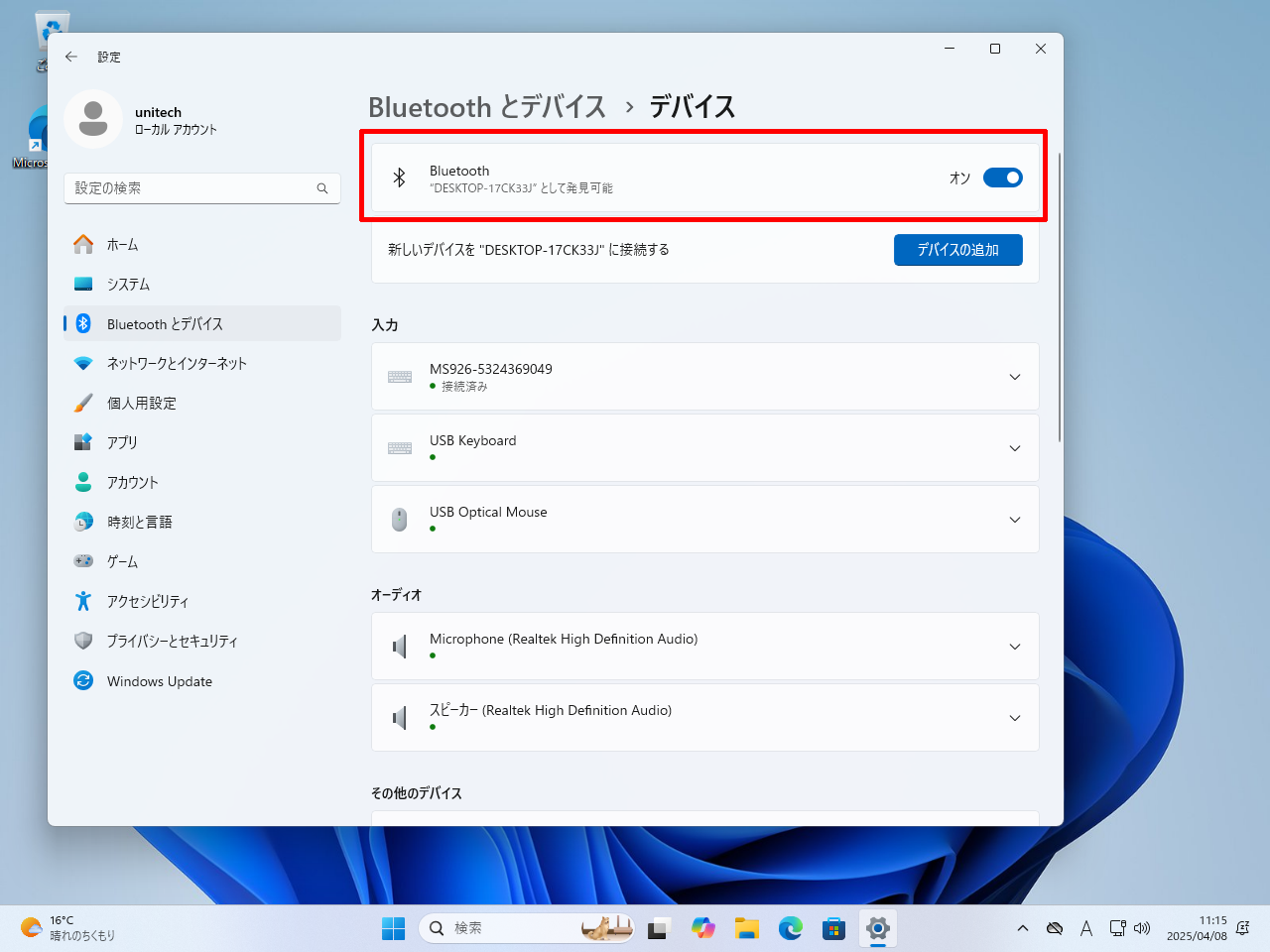
Task: Open ホーム in the settings sidebar
Action: [x=202, y=244]
